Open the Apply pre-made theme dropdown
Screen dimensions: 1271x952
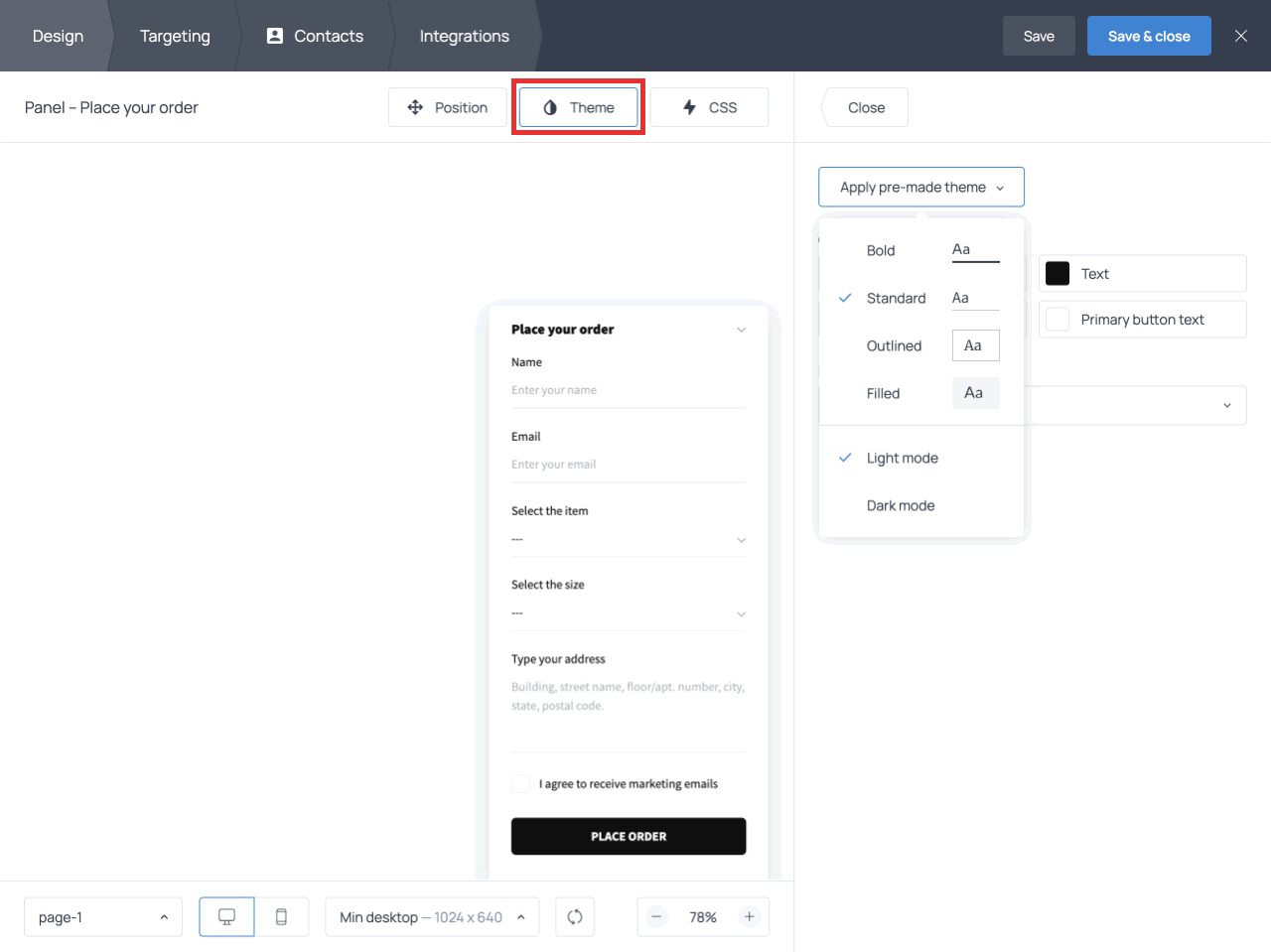920,187
